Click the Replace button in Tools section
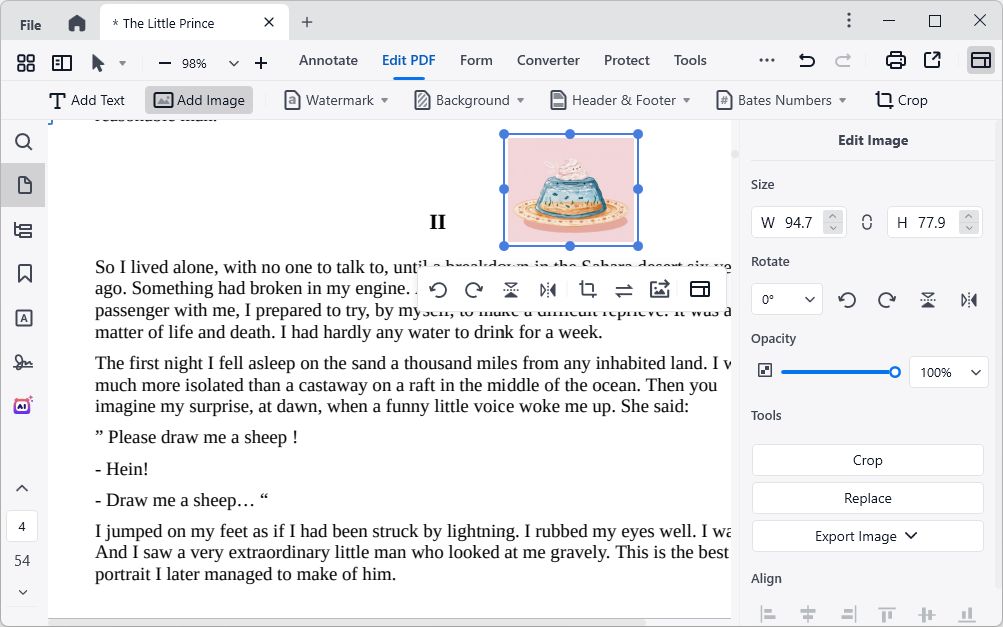1003x627 pixels. coord(867,498)
